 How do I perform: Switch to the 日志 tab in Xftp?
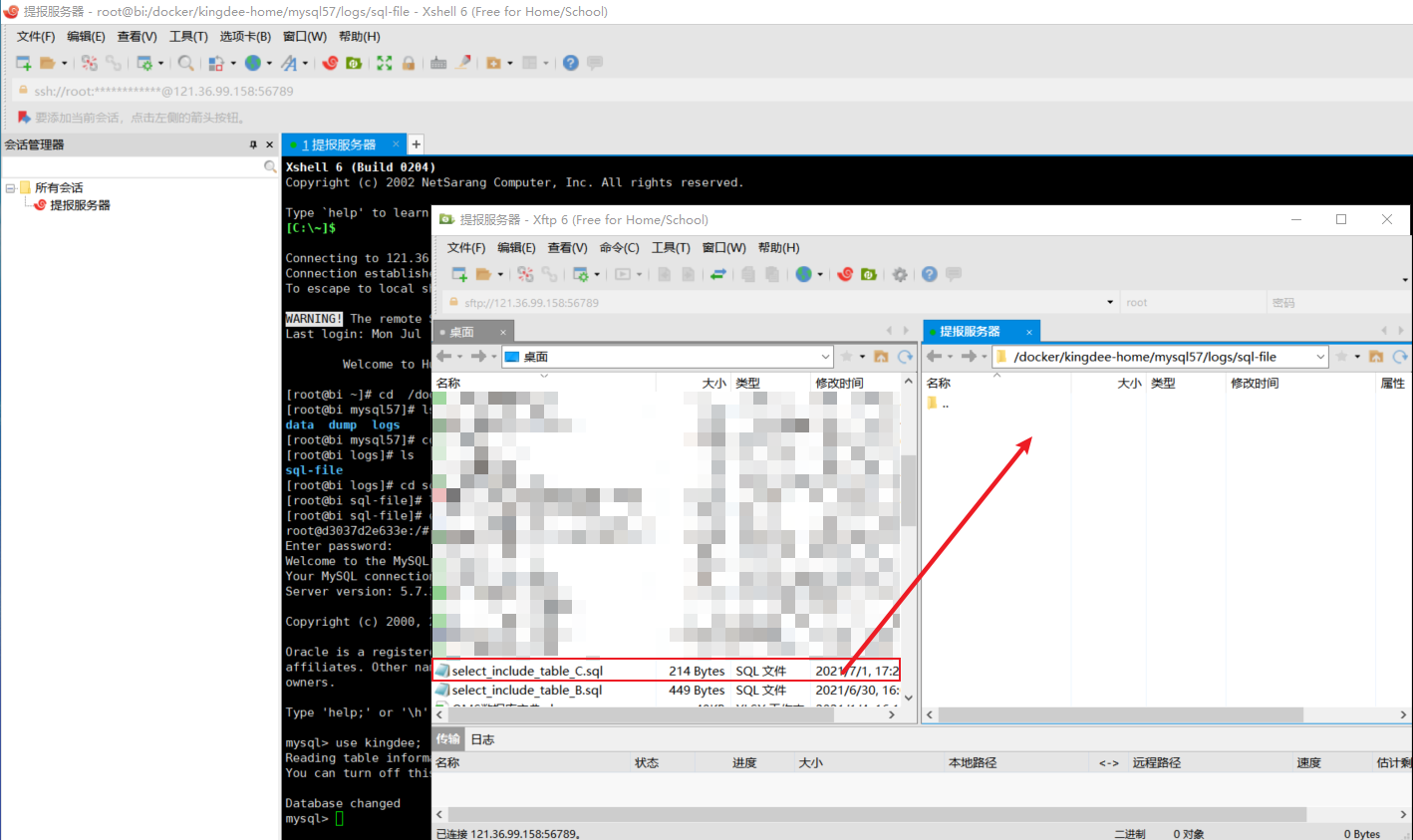pyautogui.click(x=482, y=739)
